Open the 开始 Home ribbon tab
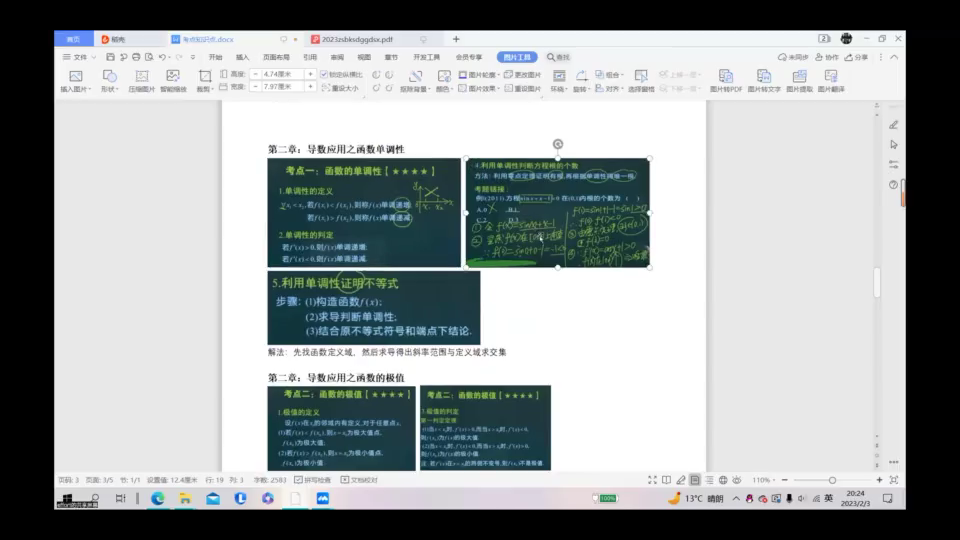Viewport: 960px width, 540px height. [x=216, y=57]
